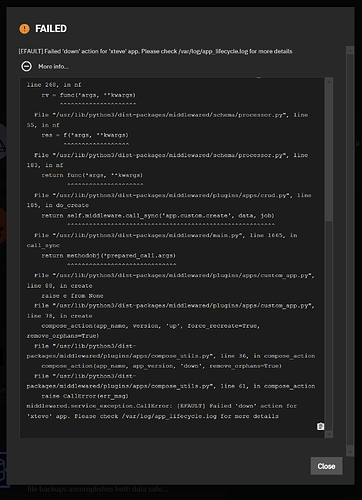The image size is (362, 500).
Task: Click the traceback pane scrollbar thumb
Action: [329, 152]
